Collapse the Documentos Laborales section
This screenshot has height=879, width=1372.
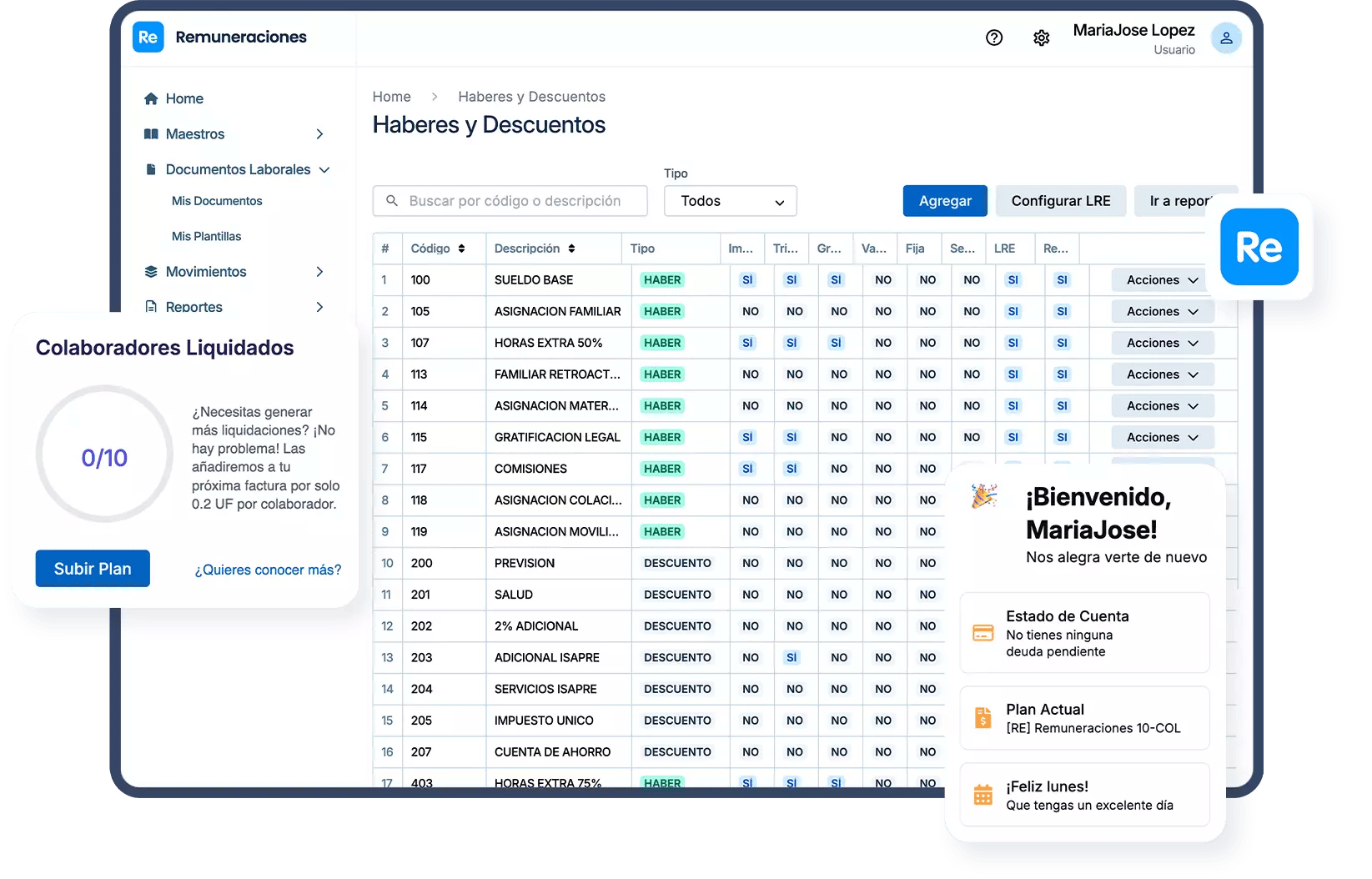tap(324, 169)
